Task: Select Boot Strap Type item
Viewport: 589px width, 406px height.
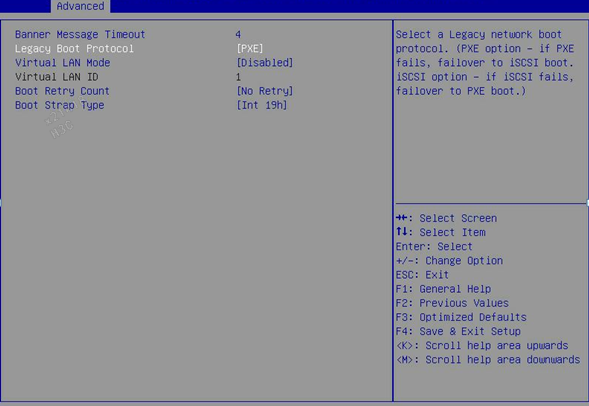Action: click(x=59, y=105)
